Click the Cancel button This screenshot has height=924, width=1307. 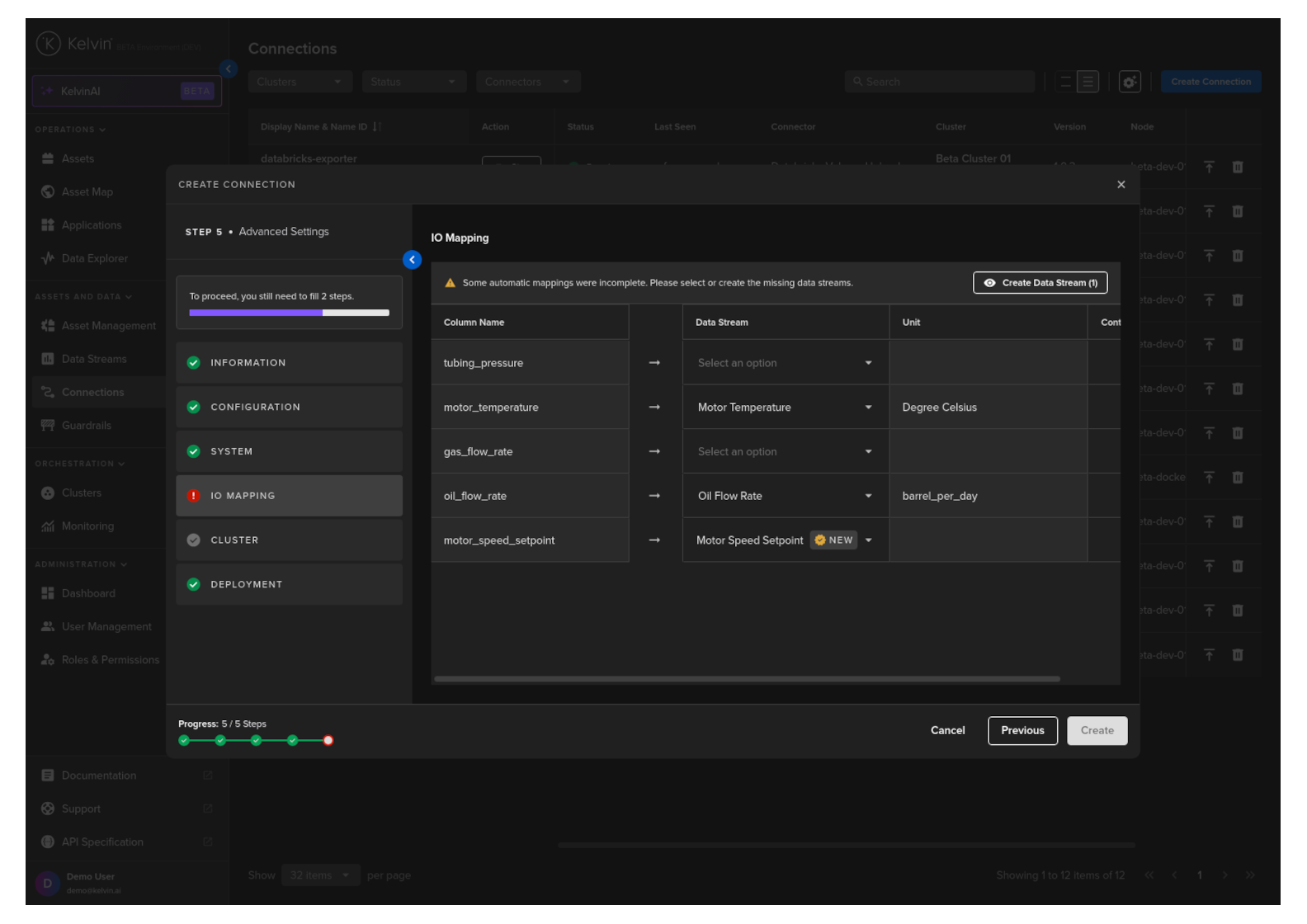coord(947,731)
